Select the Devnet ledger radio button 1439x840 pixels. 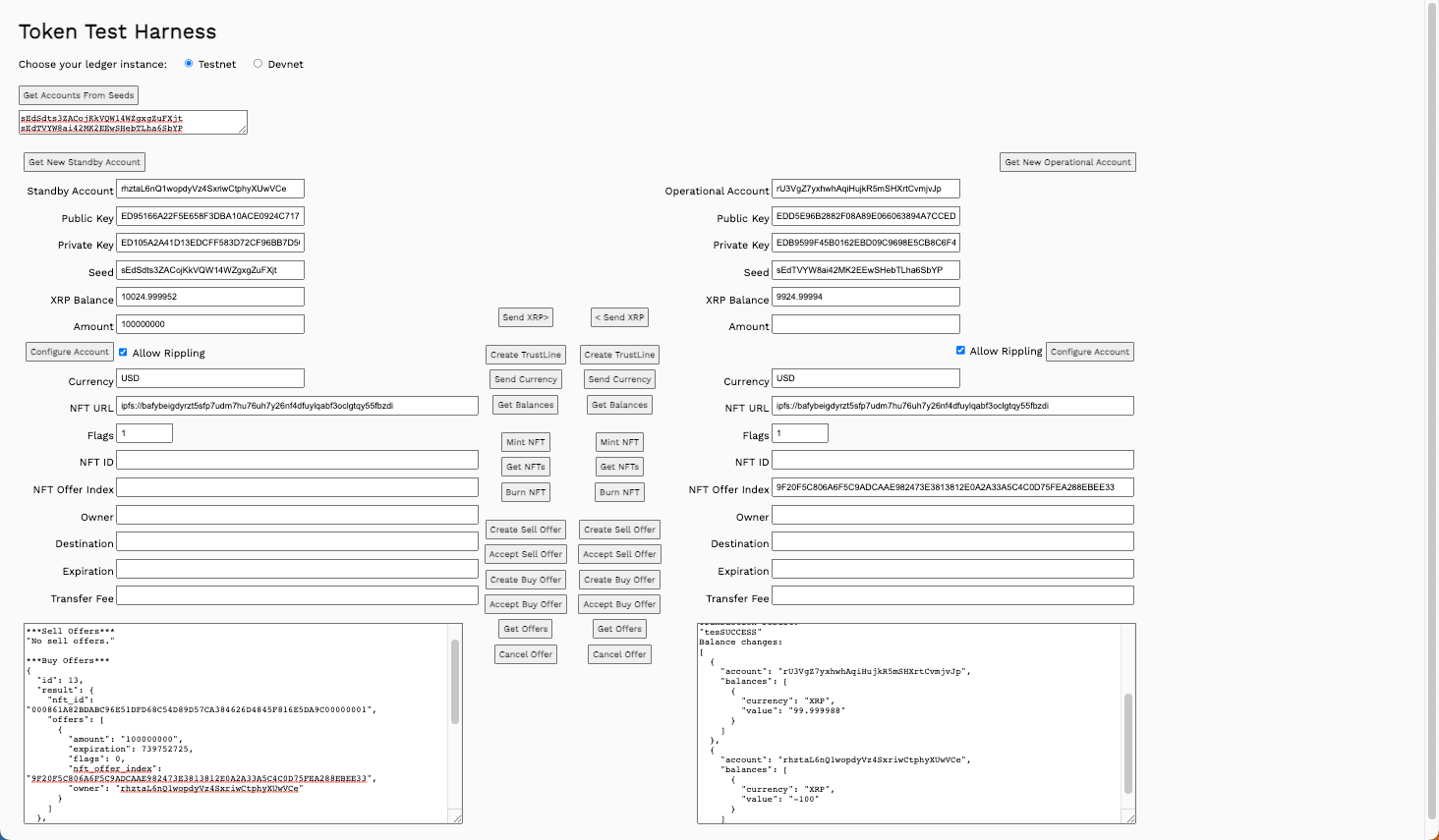point(258,64)
